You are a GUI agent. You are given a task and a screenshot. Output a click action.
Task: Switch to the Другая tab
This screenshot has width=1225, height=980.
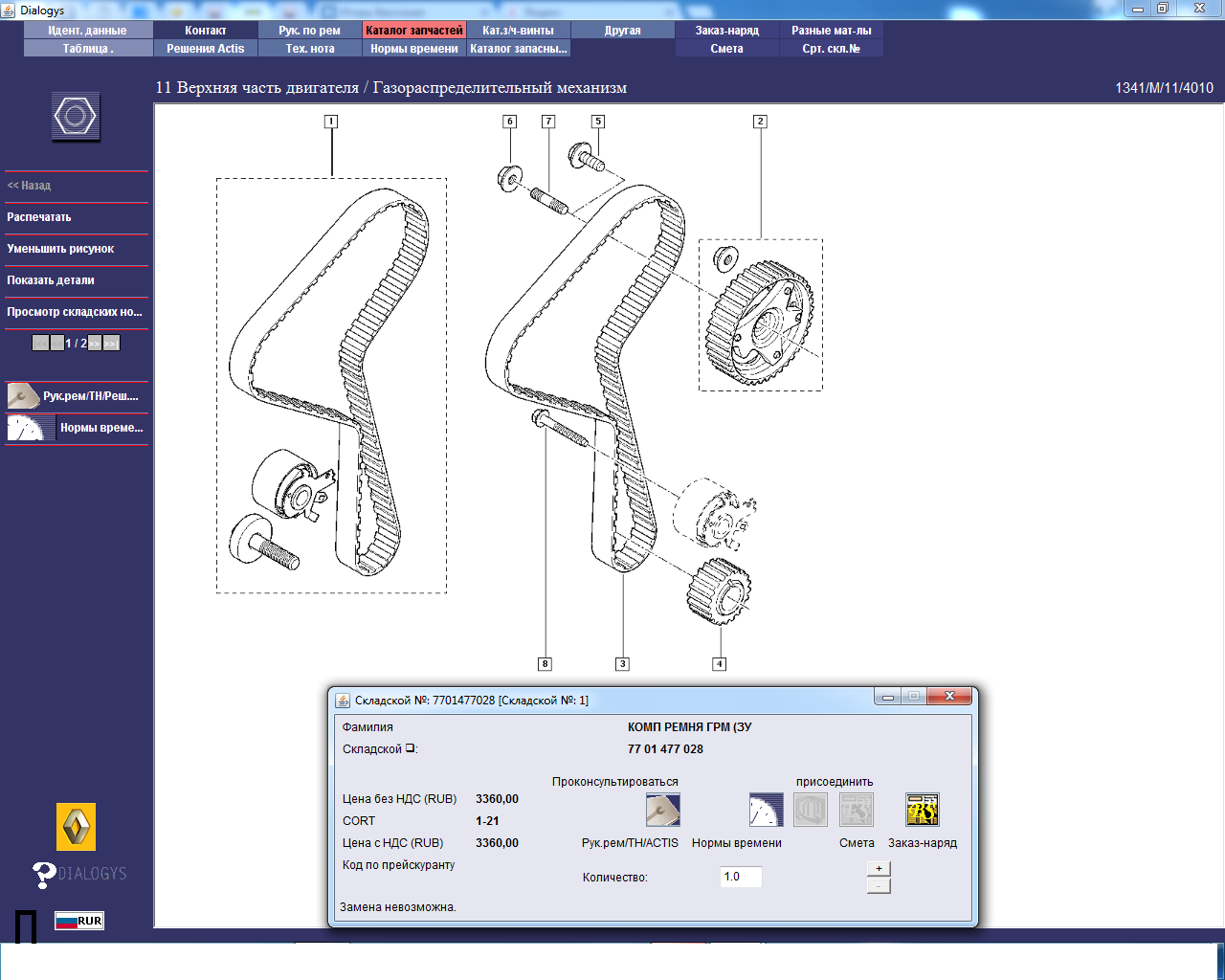coord(623,31)
